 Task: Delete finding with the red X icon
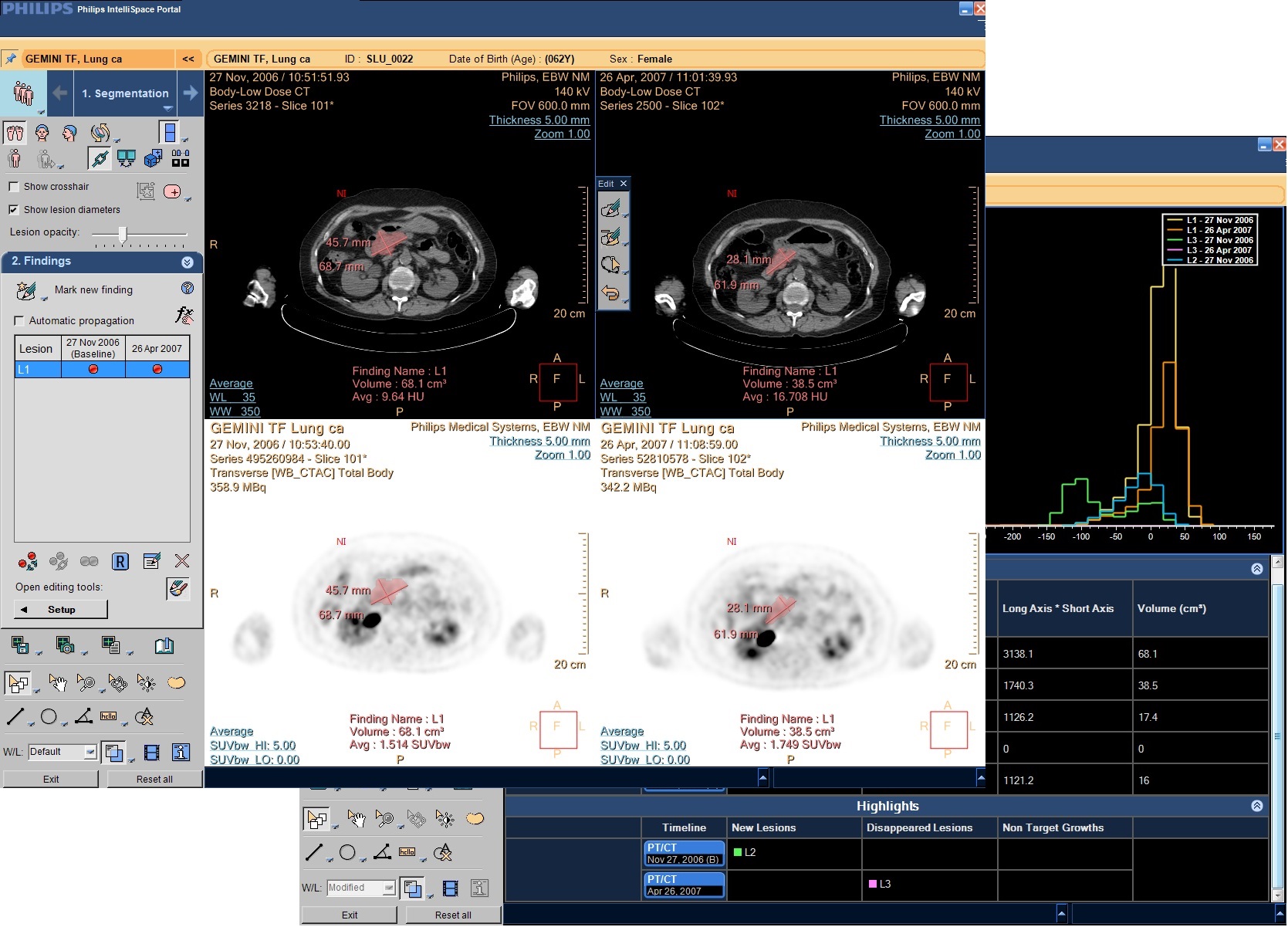[182, 561]
